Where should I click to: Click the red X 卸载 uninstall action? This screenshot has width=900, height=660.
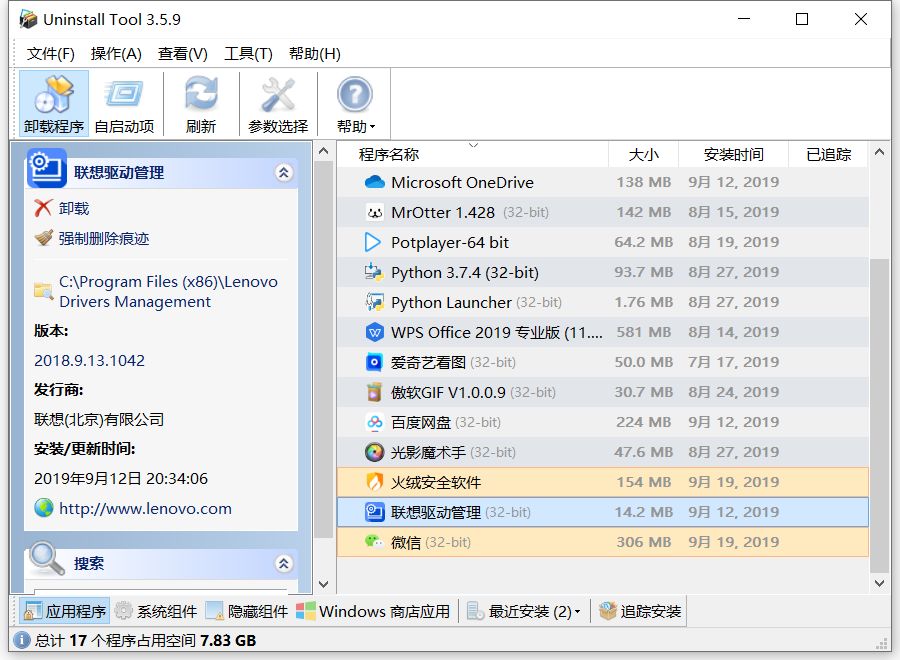point(62,208)
